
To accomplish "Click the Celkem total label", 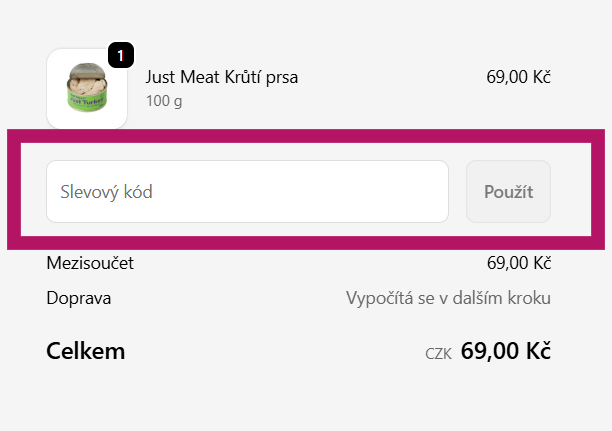I will pos(86,351).
